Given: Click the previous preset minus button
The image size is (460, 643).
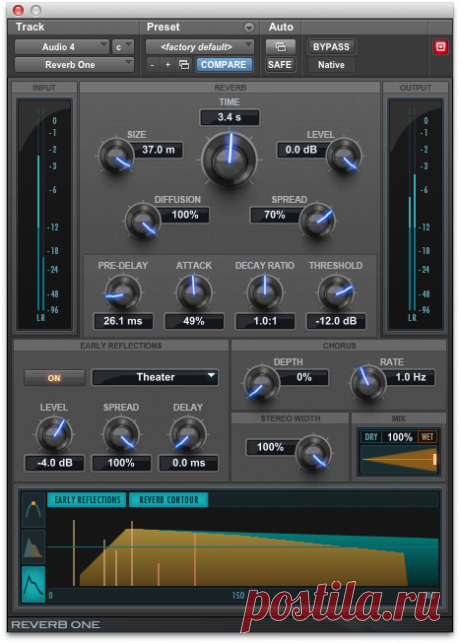Looking at the screenshot, I should tap(153, 65).
